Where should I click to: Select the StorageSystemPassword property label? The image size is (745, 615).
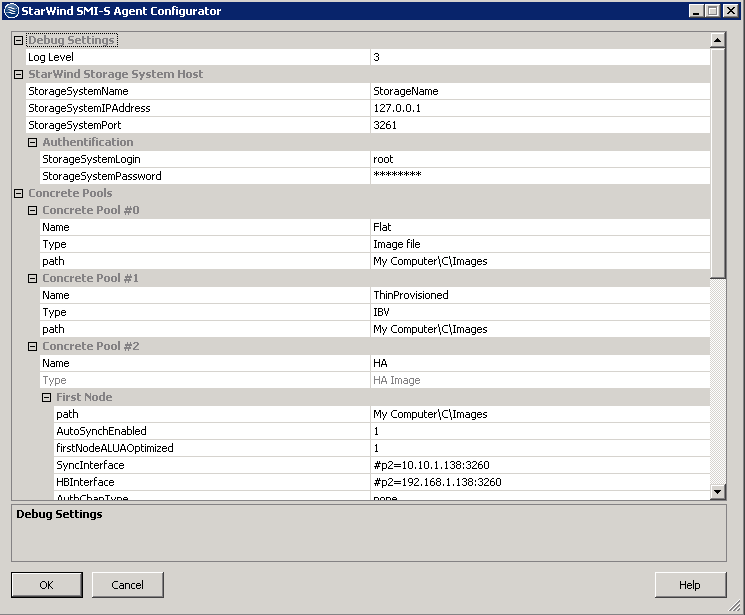102,176
